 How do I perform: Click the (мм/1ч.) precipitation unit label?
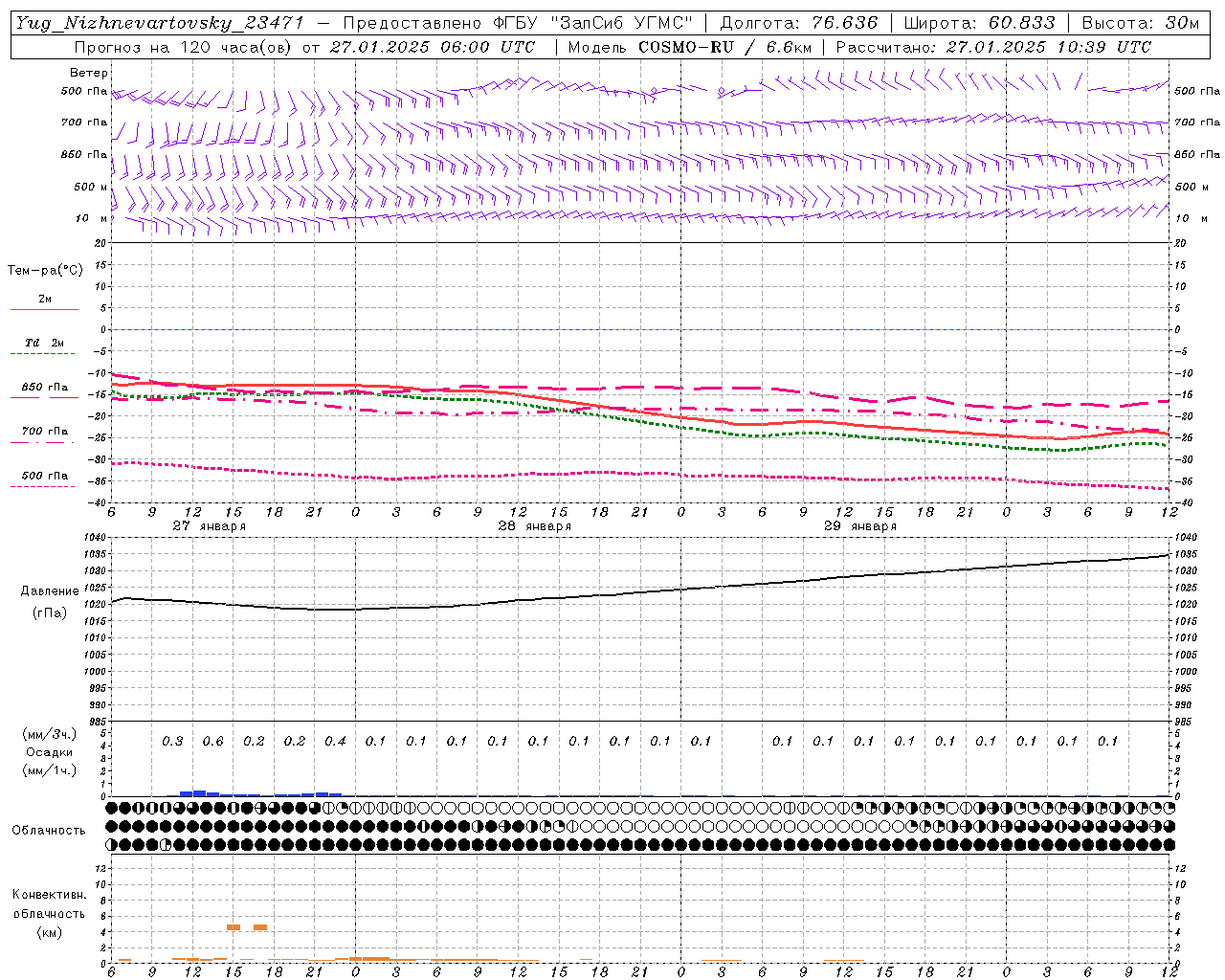pos(49,770)
